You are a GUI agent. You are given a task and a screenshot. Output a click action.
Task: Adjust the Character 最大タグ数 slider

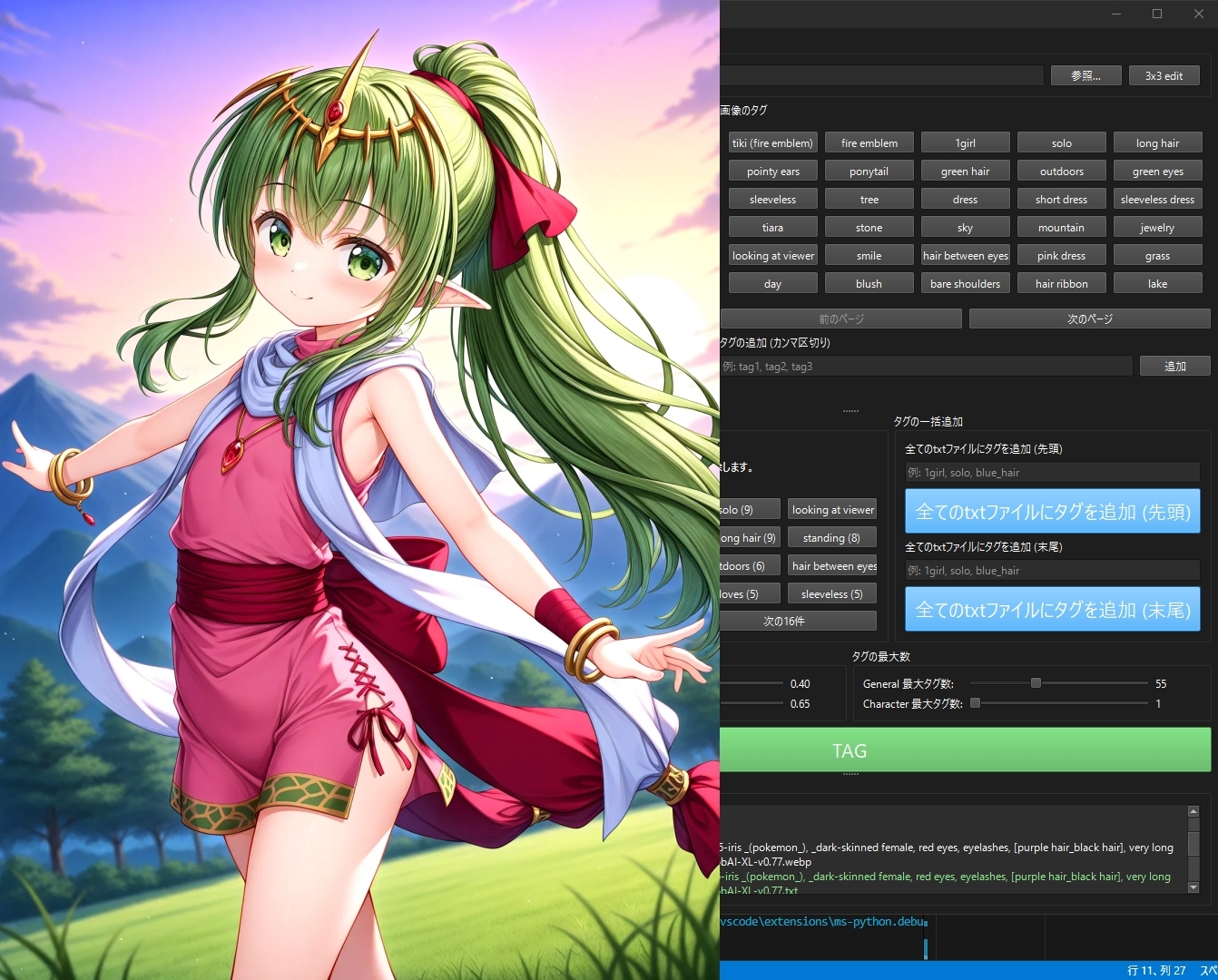click(976, 703)
